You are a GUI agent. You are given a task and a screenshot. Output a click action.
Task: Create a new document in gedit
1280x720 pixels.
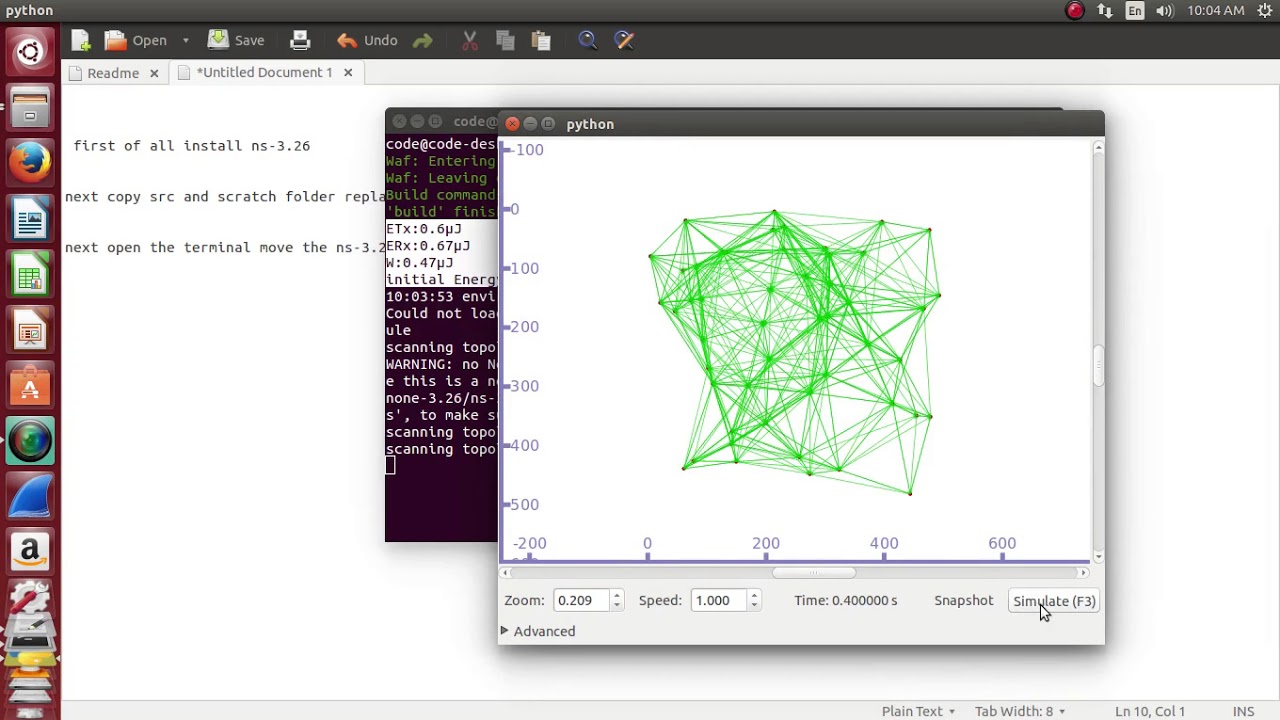click(x=81, y=40)
